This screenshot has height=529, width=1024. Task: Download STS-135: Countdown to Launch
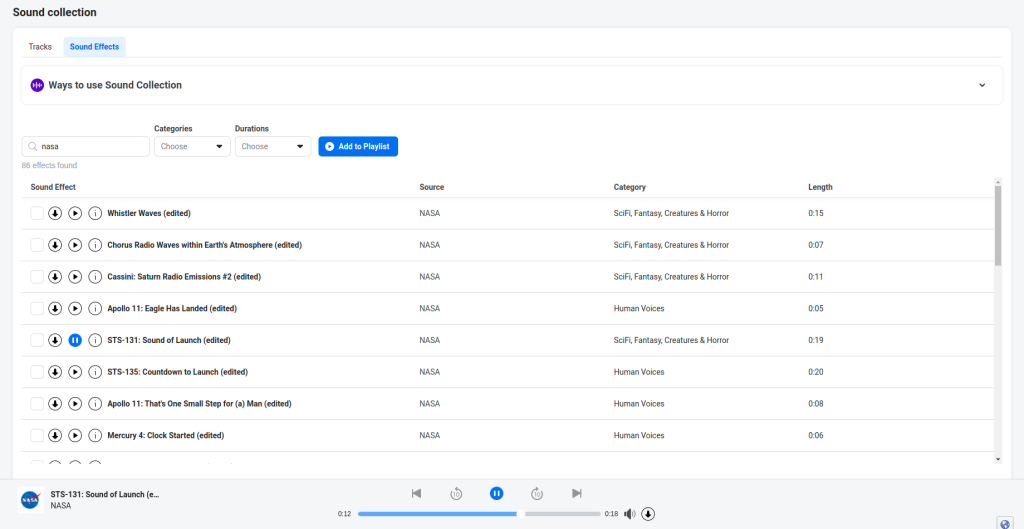coord(56,372)
